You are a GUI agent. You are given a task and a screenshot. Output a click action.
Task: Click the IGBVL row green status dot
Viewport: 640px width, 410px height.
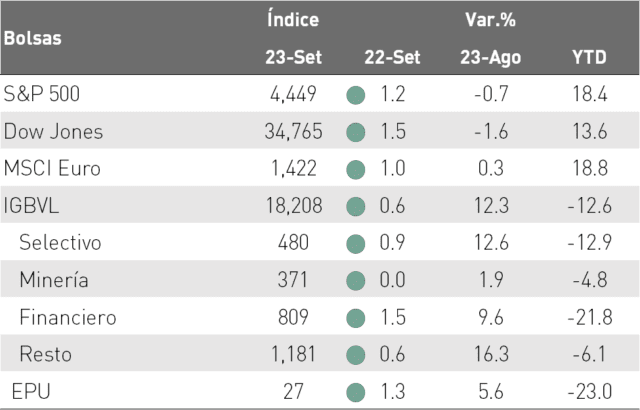356,206
